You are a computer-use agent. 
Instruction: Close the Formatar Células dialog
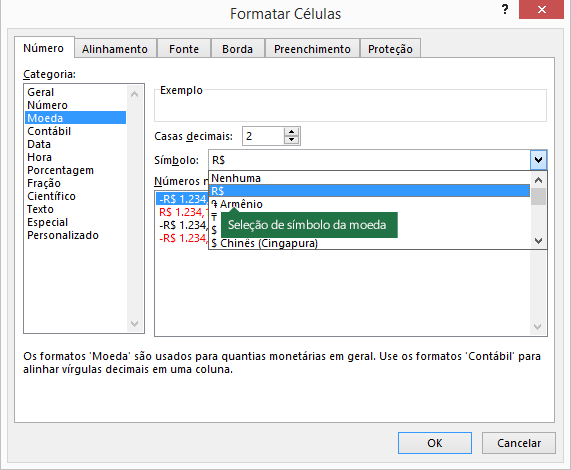[x=542, y=9]
